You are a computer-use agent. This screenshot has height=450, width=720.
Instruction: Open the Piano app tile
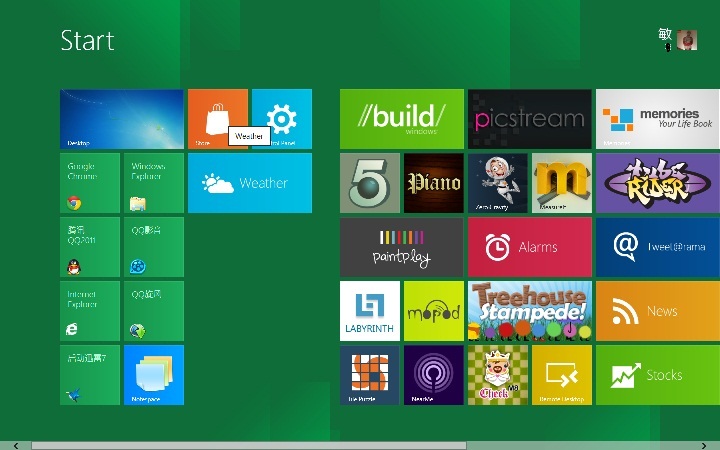point(433,183)
